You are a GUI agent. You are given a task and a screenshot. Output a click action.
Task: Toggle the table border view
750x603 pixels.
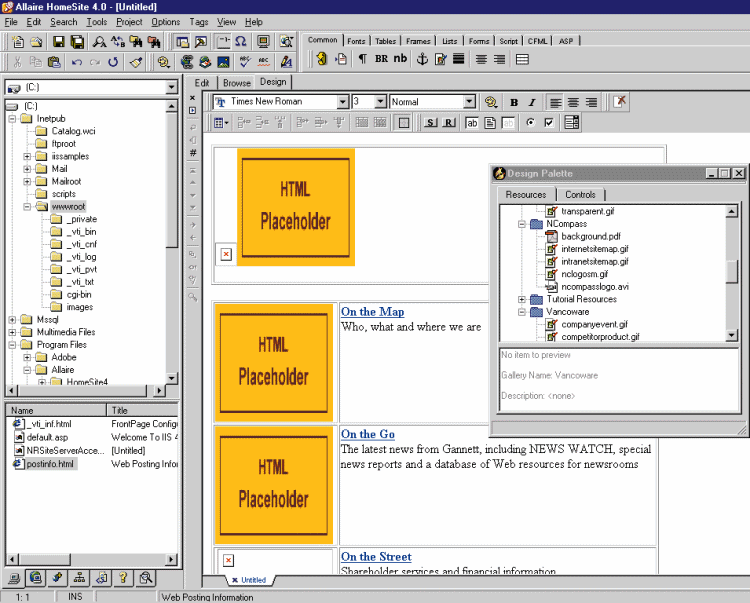coord(404,123)
